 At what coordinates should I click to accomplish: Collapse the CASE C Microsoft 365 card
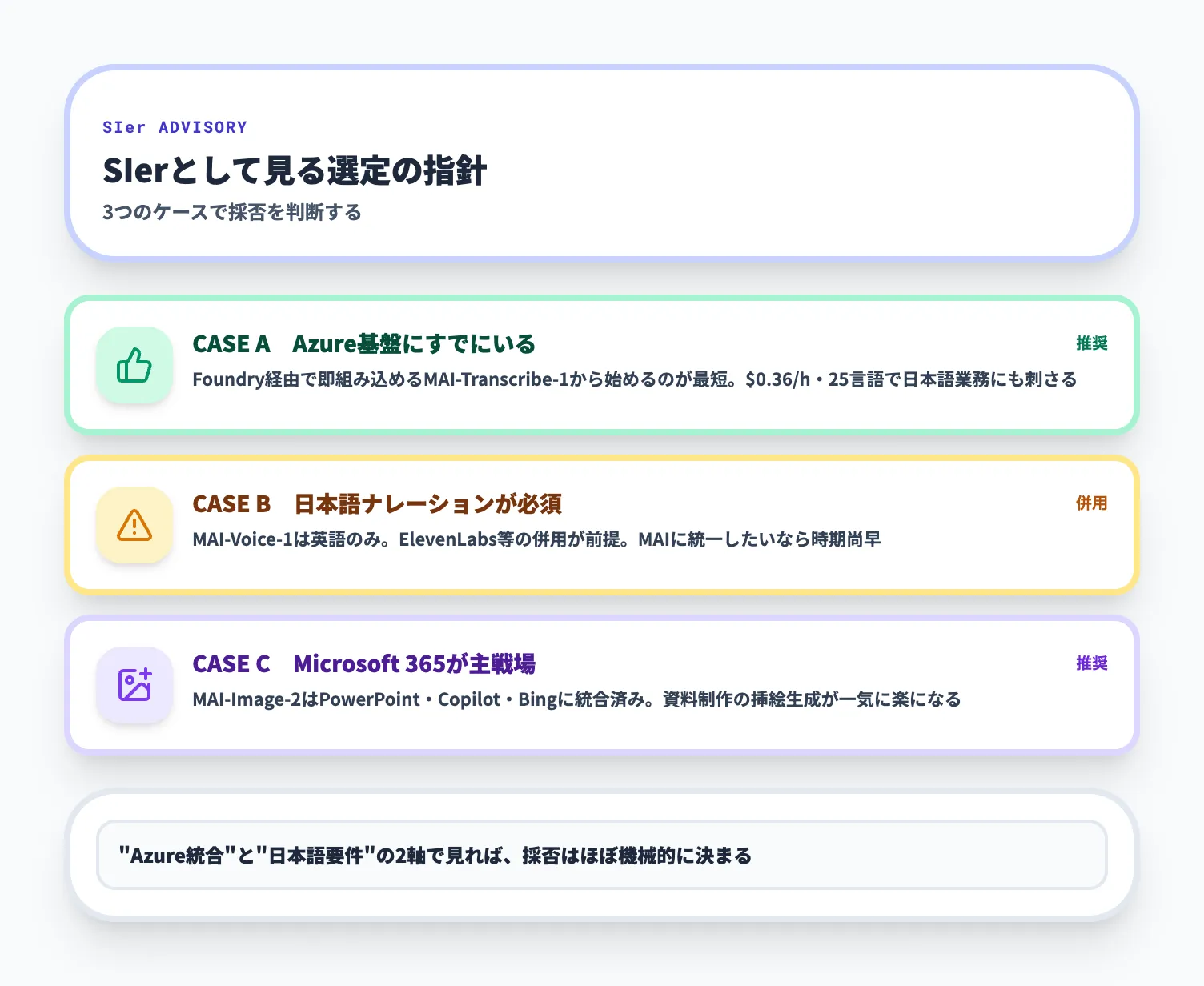600,685
